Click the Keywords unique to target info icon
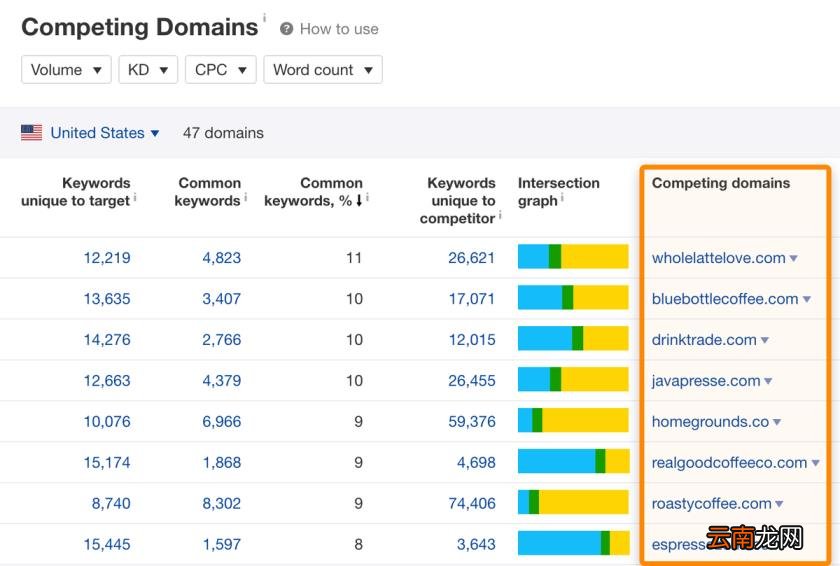The width and height of the screenshot is (840, 566). coord(135,198)
